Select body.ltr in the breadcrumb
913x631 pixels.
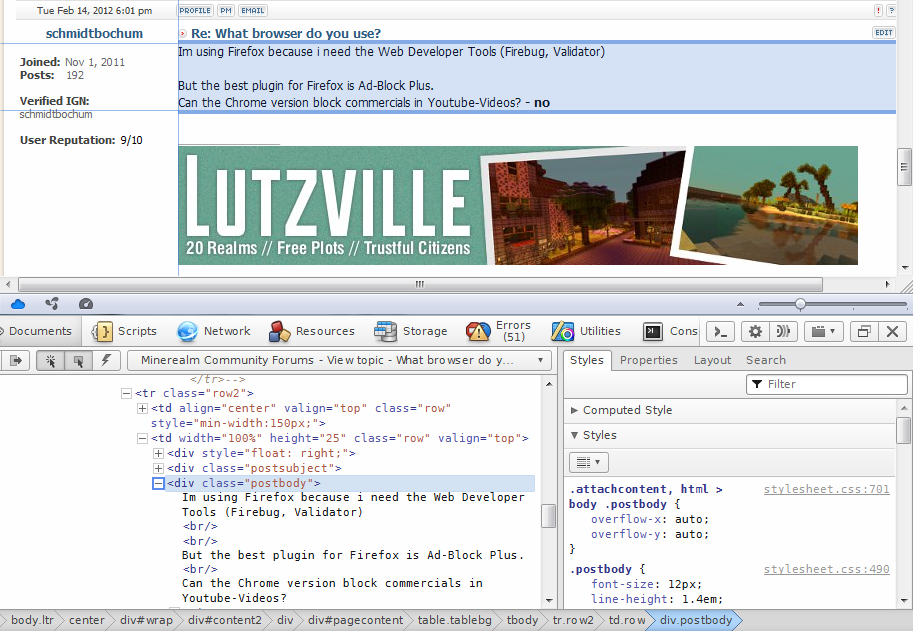31,621
